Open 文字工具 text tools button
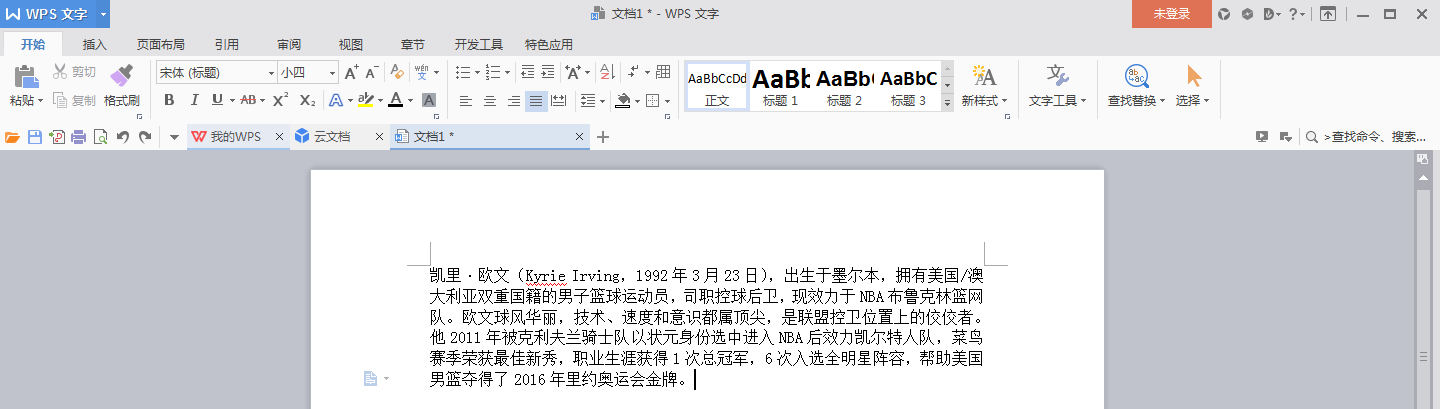This screenshot has height=409, width=1440. tap(1057, 86)
